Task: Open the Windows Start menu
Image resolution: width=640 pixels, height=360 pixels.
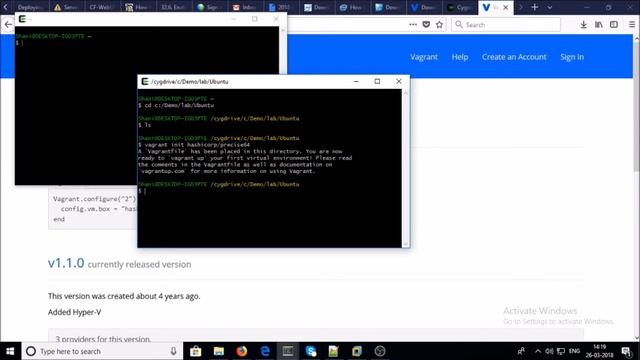Action: click(10, 351)
